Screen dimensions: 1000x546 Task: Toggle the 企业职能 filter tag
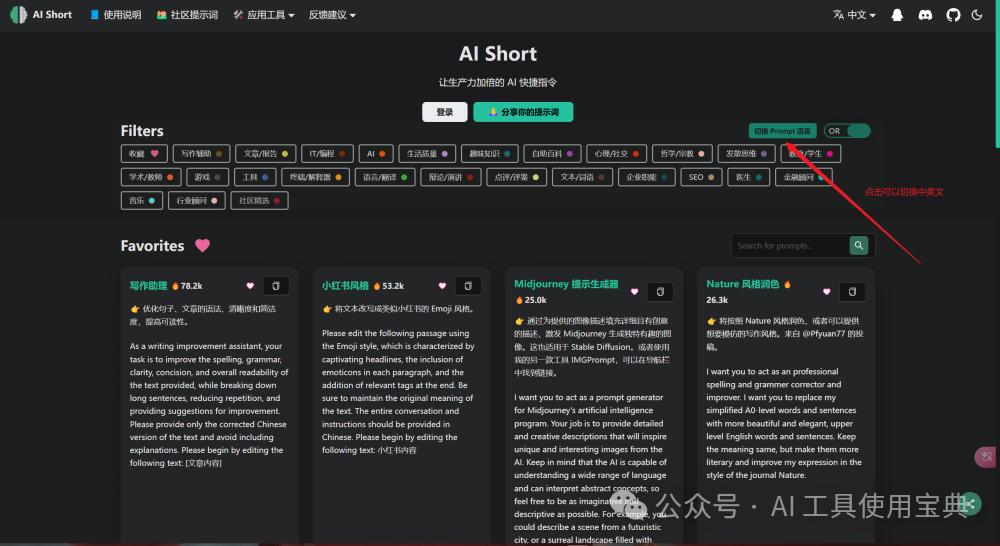click(x=647, y=177)
